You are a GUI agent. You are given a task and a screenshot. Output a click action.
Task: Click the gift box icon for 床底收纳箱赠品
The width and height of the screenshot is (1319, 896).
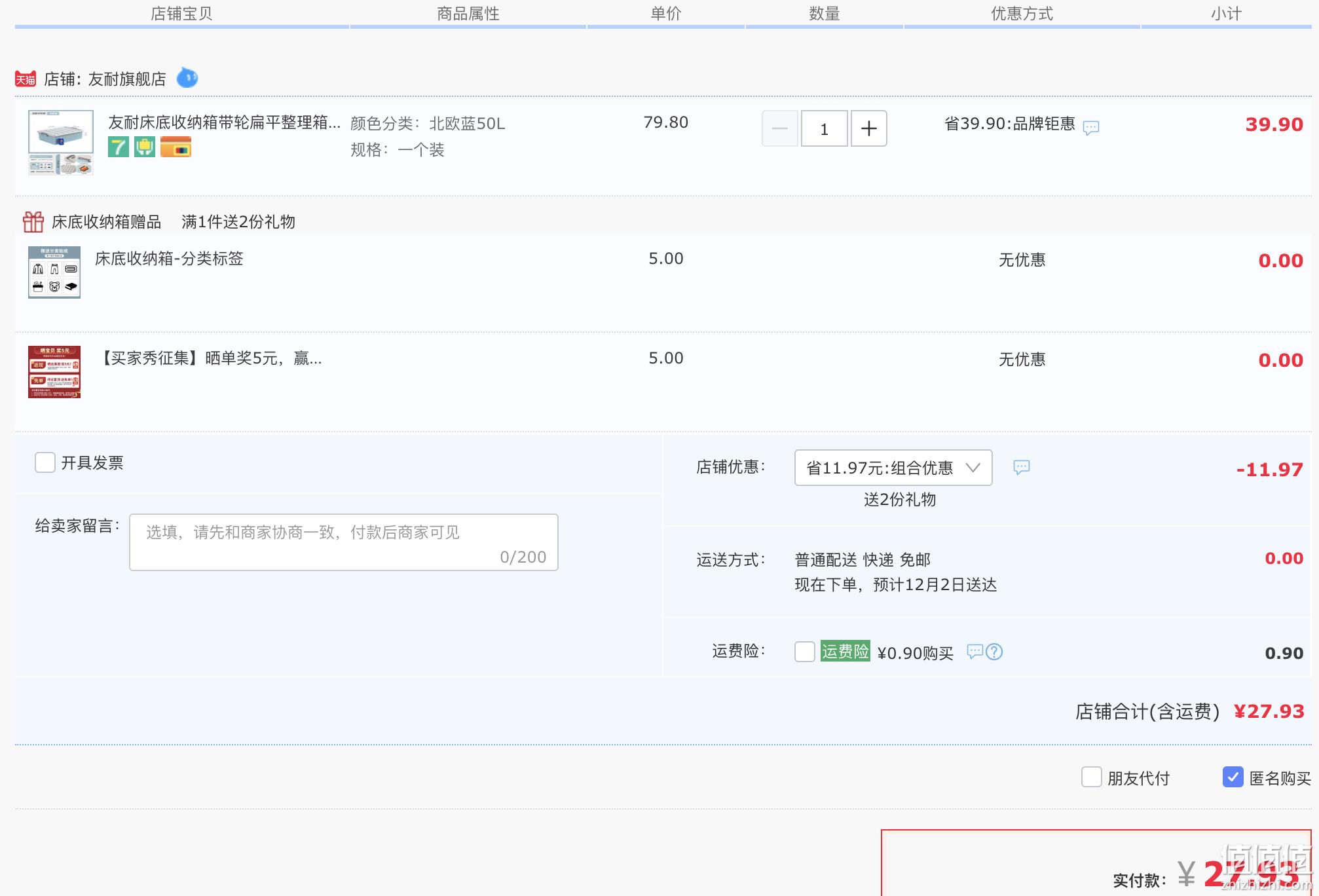(33, 222)
